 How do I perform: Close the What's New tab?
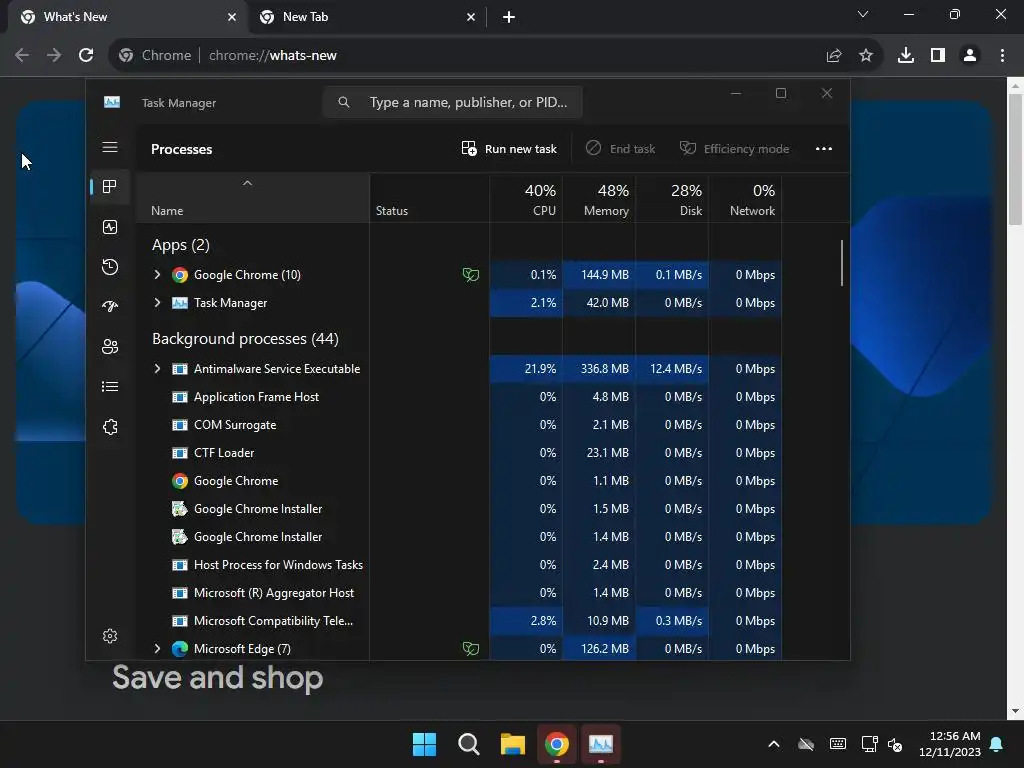pyautogui.click(x=232, y=17)
